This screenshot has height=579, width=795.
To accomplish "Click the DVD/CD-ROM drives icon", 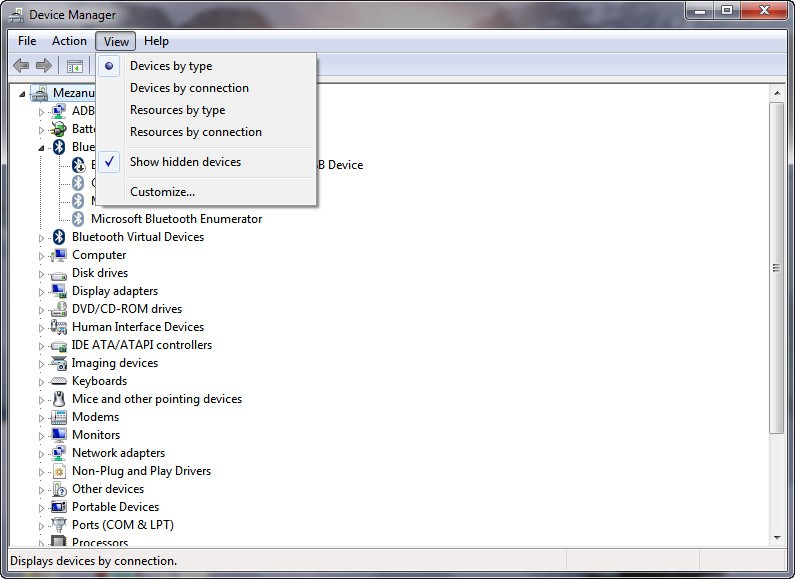I will pos(59,309).
